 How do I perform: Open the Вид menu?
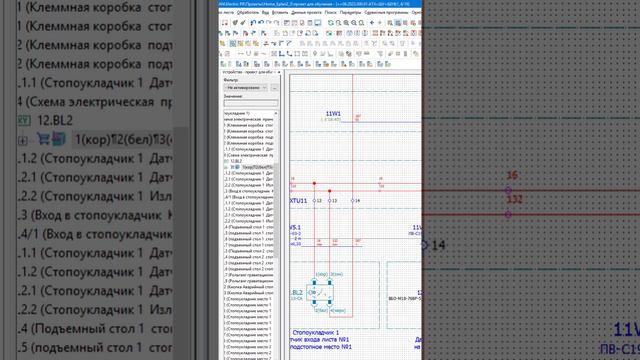[x=266, y=13]
